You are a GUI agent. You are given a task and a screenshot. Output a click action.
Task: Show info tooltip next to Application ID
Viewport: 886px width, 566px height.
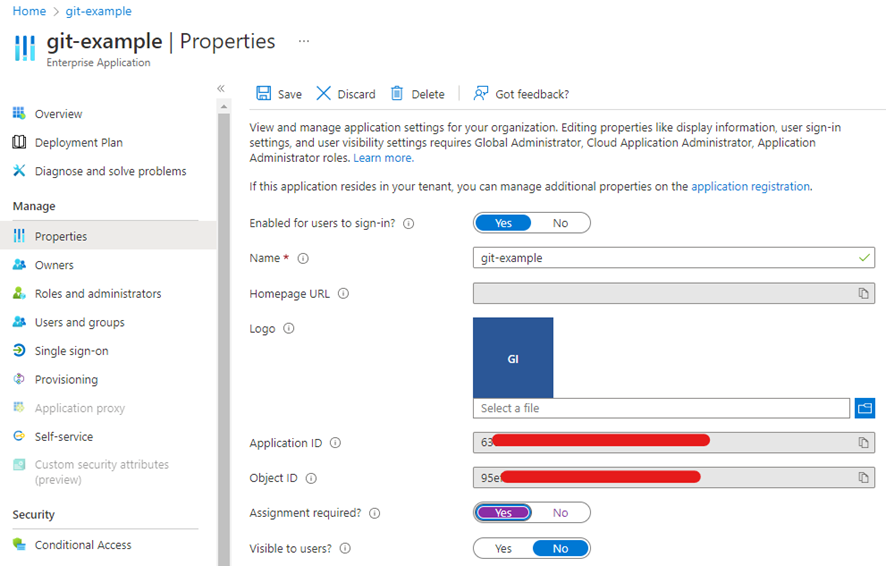335,443
